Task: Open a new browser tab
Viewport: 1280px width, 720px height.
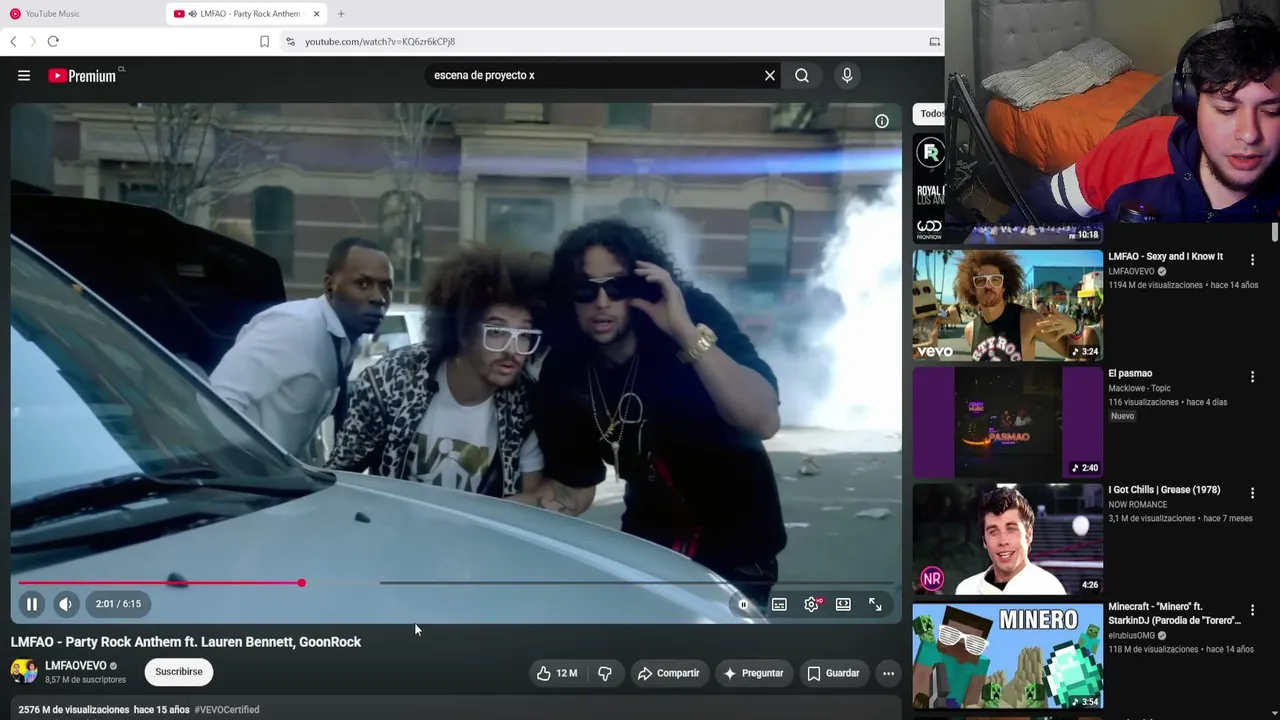Action: pyautogui.click(x=341, y=14)
